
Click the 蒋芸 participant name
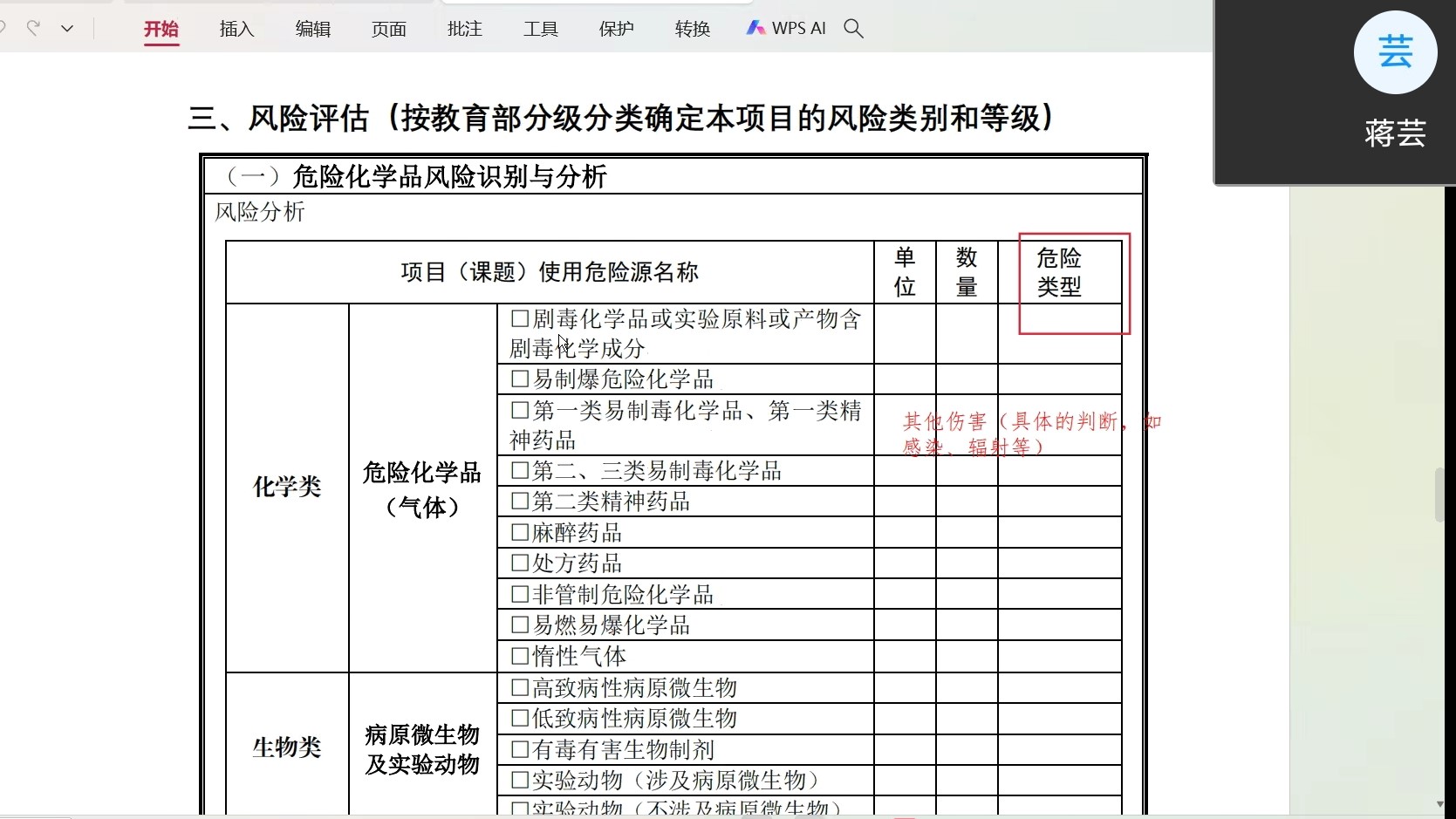tap(1395, 133)
